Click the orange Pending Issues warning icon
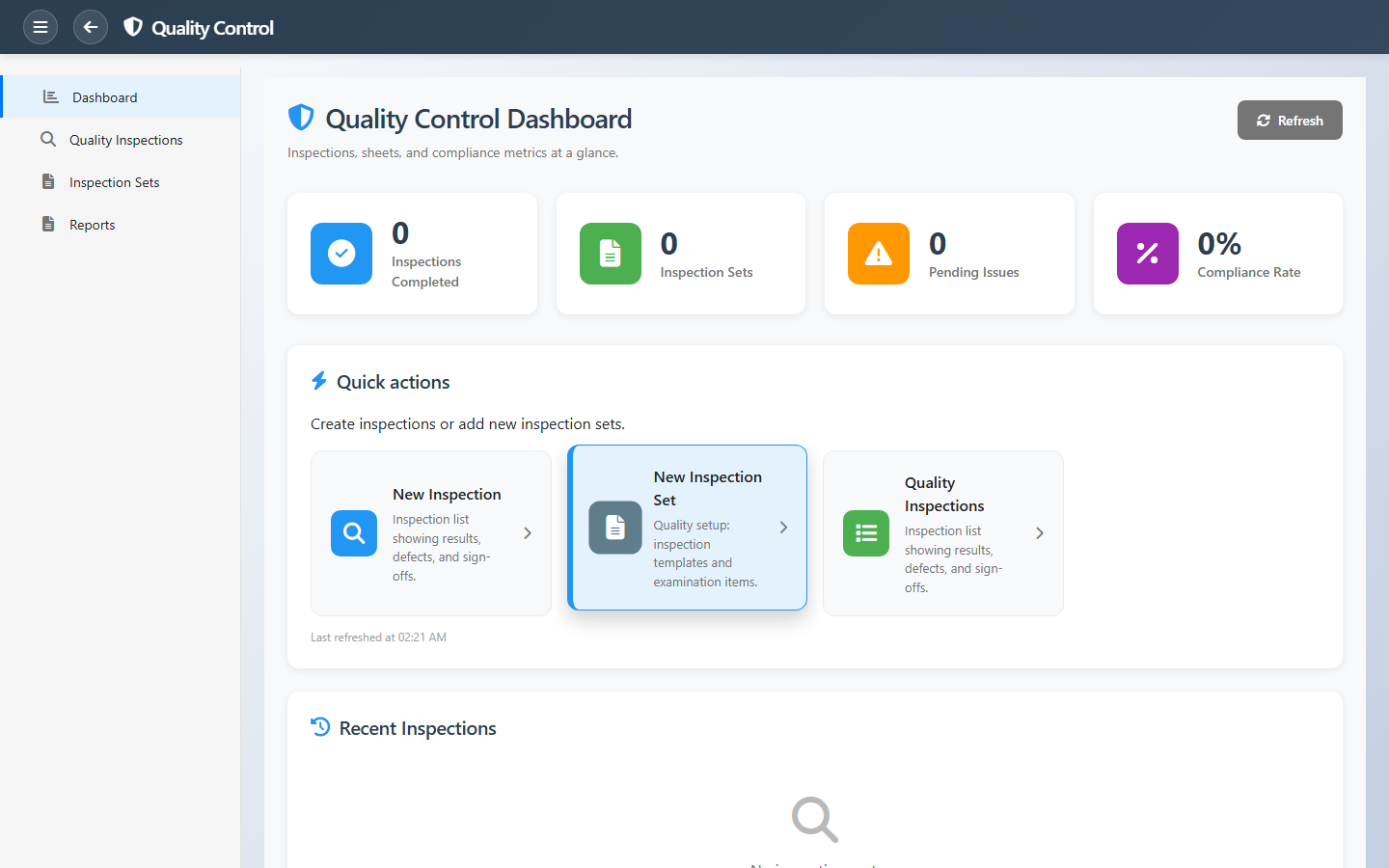This screenshot has height=868, width=1389. 879,254
